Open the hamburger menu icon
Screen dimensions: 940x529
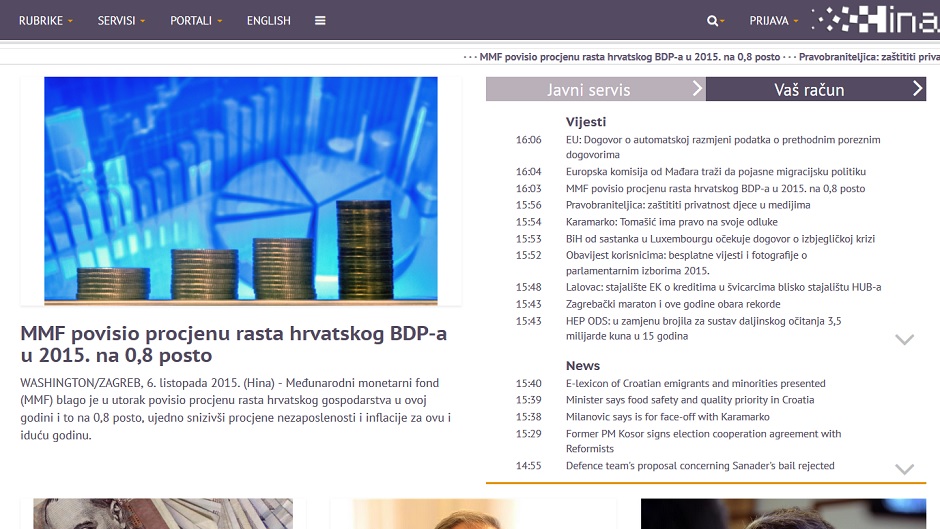tap(320, 20)
